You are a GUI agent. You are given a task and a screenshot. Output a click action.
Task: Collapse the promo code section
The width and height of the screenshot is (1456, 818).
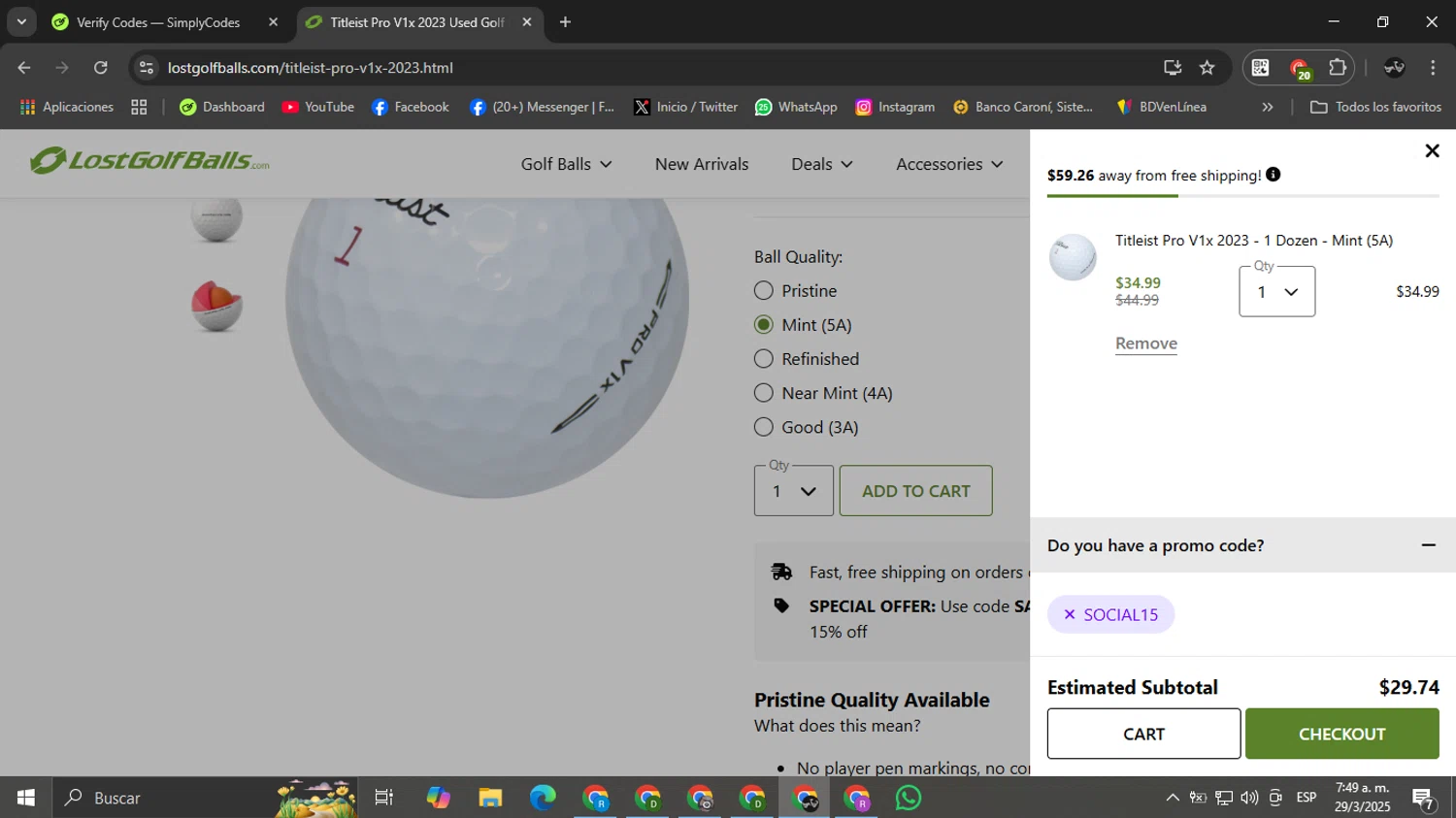[x=1429, y=545]
